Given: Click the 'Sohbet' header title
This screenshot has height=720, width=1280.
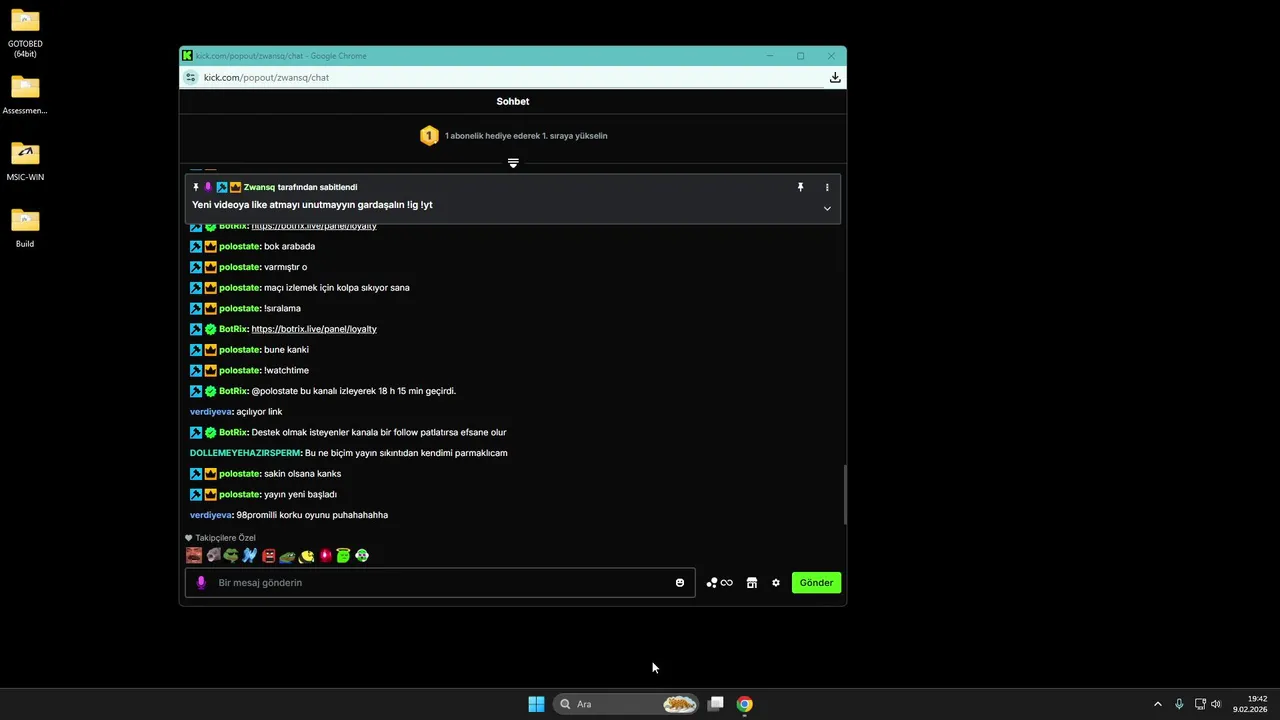Looking at the screenshot, I should pos(513,102).
